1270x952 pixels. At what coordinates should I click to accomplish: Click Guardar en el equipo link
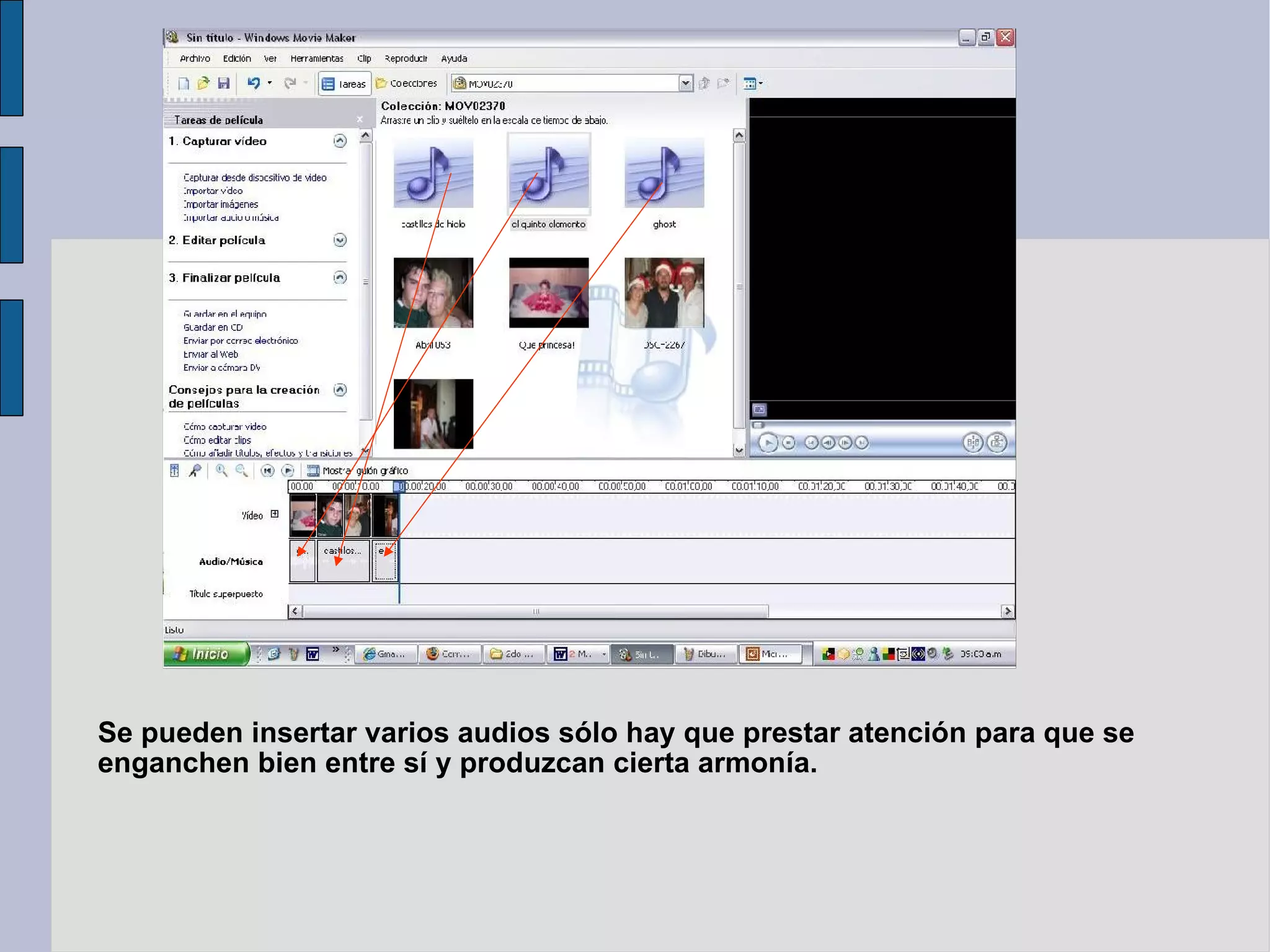225,314
